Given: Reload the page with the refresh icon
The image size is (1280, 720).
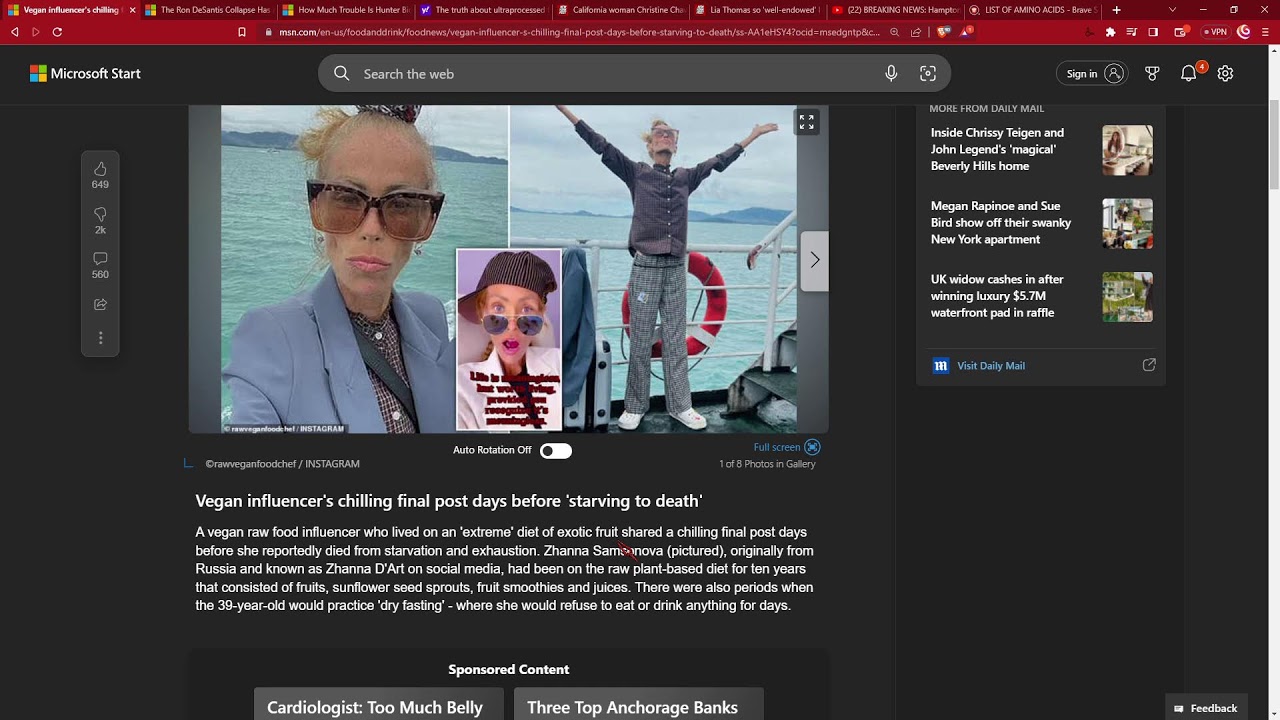Looking at the screenshot, I should click(x=57, y=32).
